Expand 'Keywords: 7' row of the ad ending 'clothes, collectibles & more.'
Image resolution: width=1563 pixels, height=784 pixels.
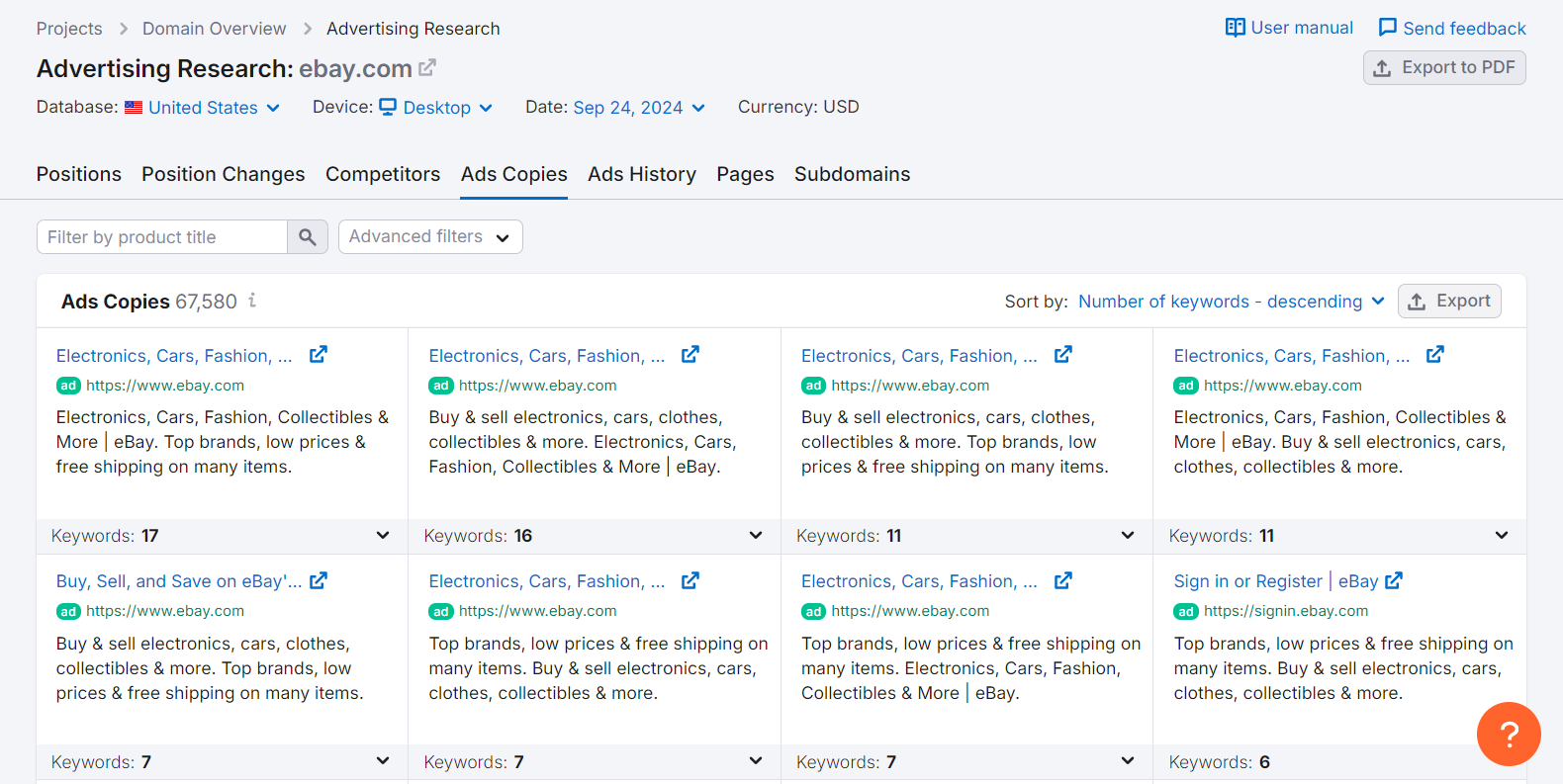click(x=595, y=762)
